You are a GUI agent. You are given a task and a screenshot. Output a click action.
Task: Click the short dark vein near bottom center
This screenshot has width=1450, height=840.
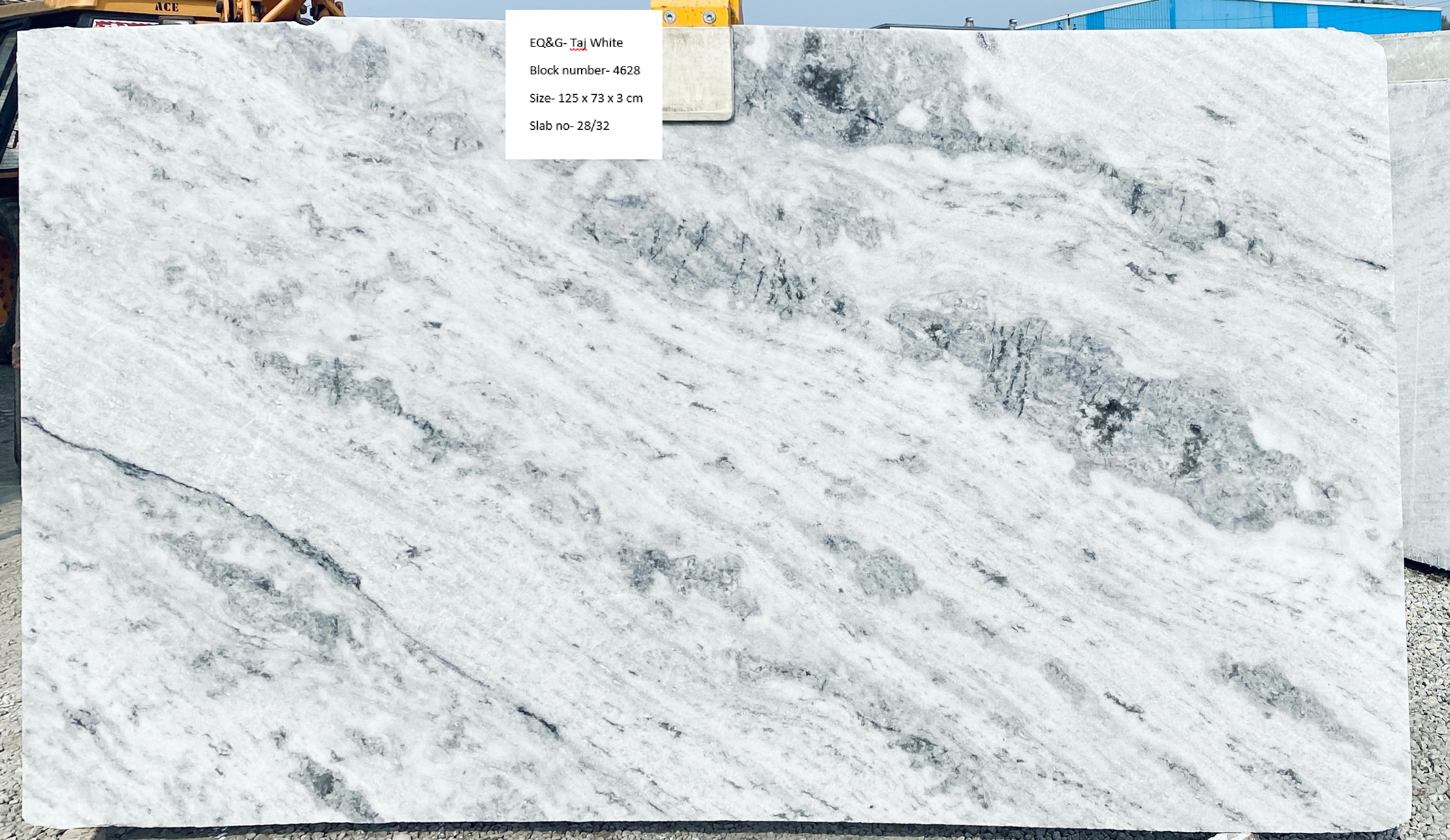pos(538,719)
